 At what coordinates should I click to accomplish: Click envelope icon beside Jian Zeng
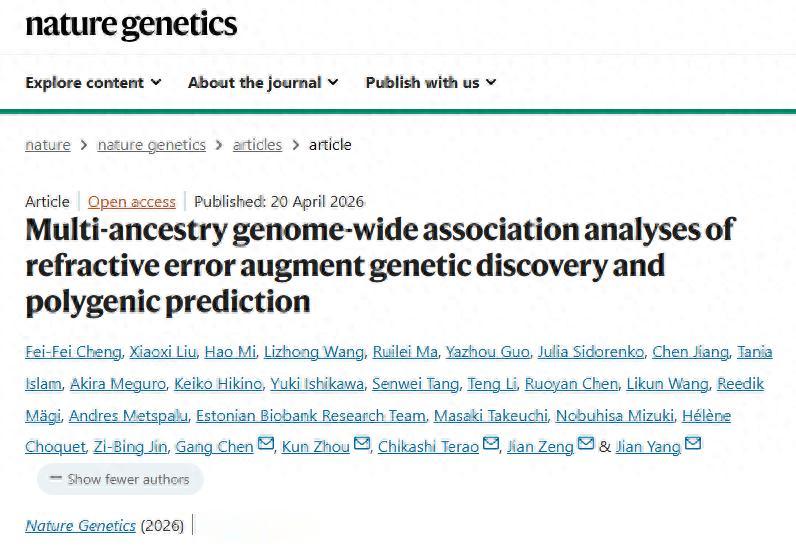click(x=586, y=444)
